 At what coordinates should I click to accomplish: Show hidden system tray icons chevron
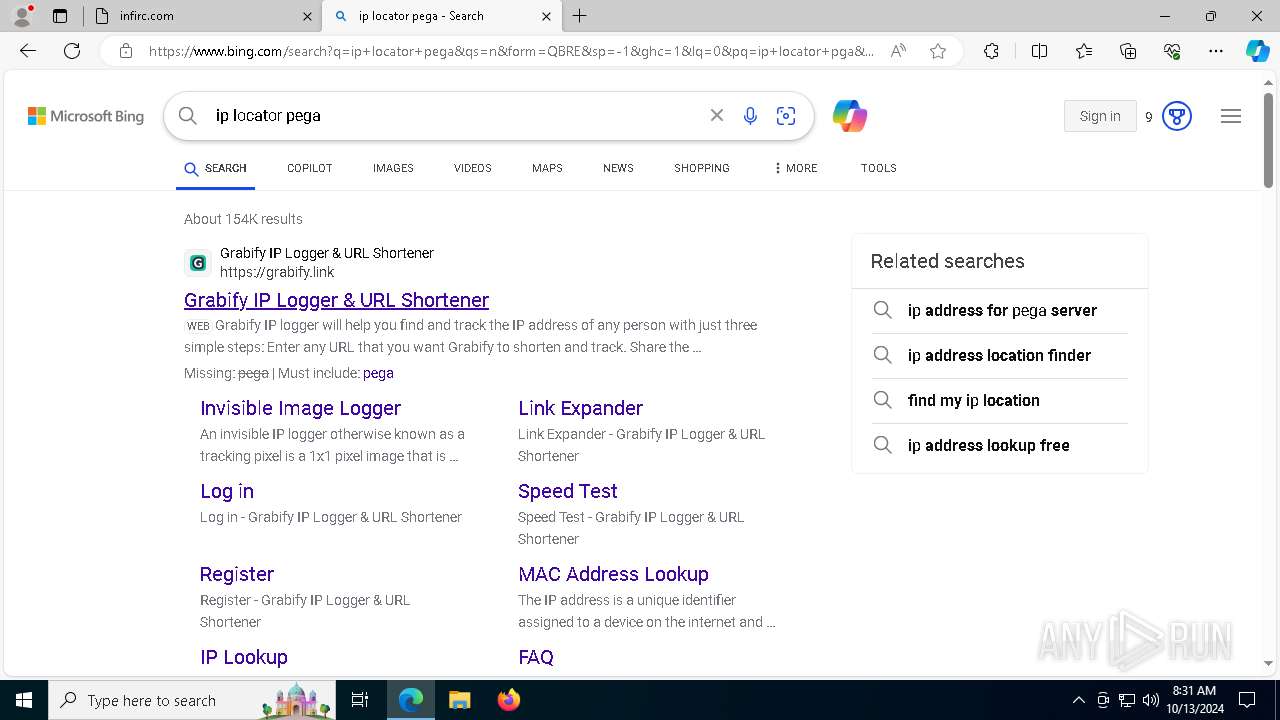tap(1078, 700)
